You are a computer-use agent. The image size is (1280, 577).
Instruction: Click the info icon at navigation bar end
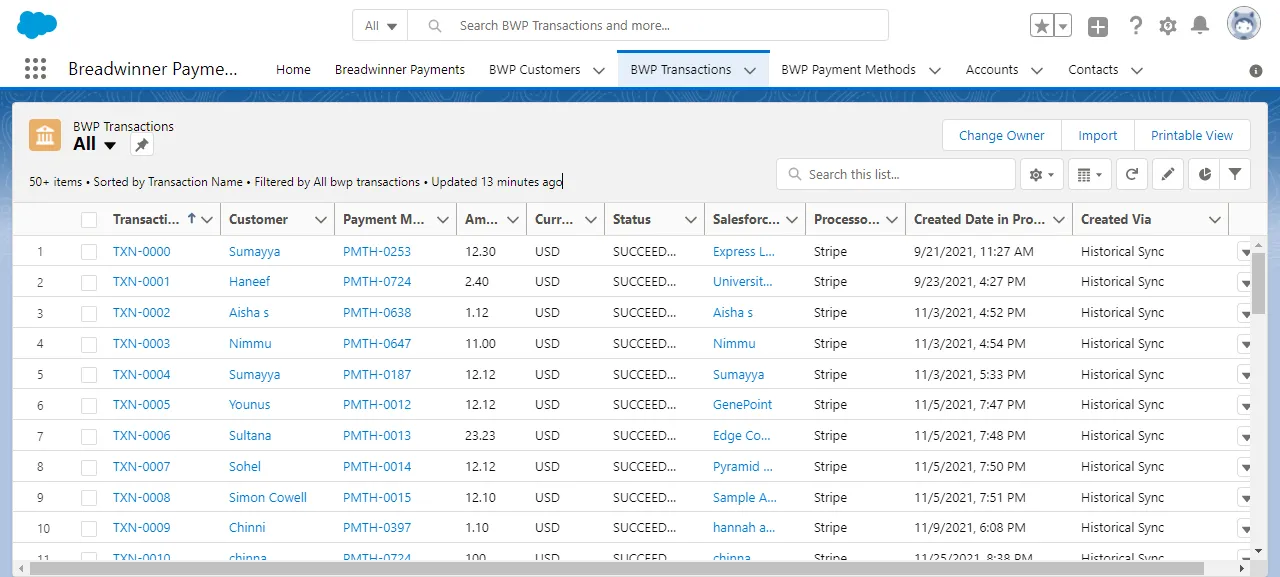(1256, 71)
